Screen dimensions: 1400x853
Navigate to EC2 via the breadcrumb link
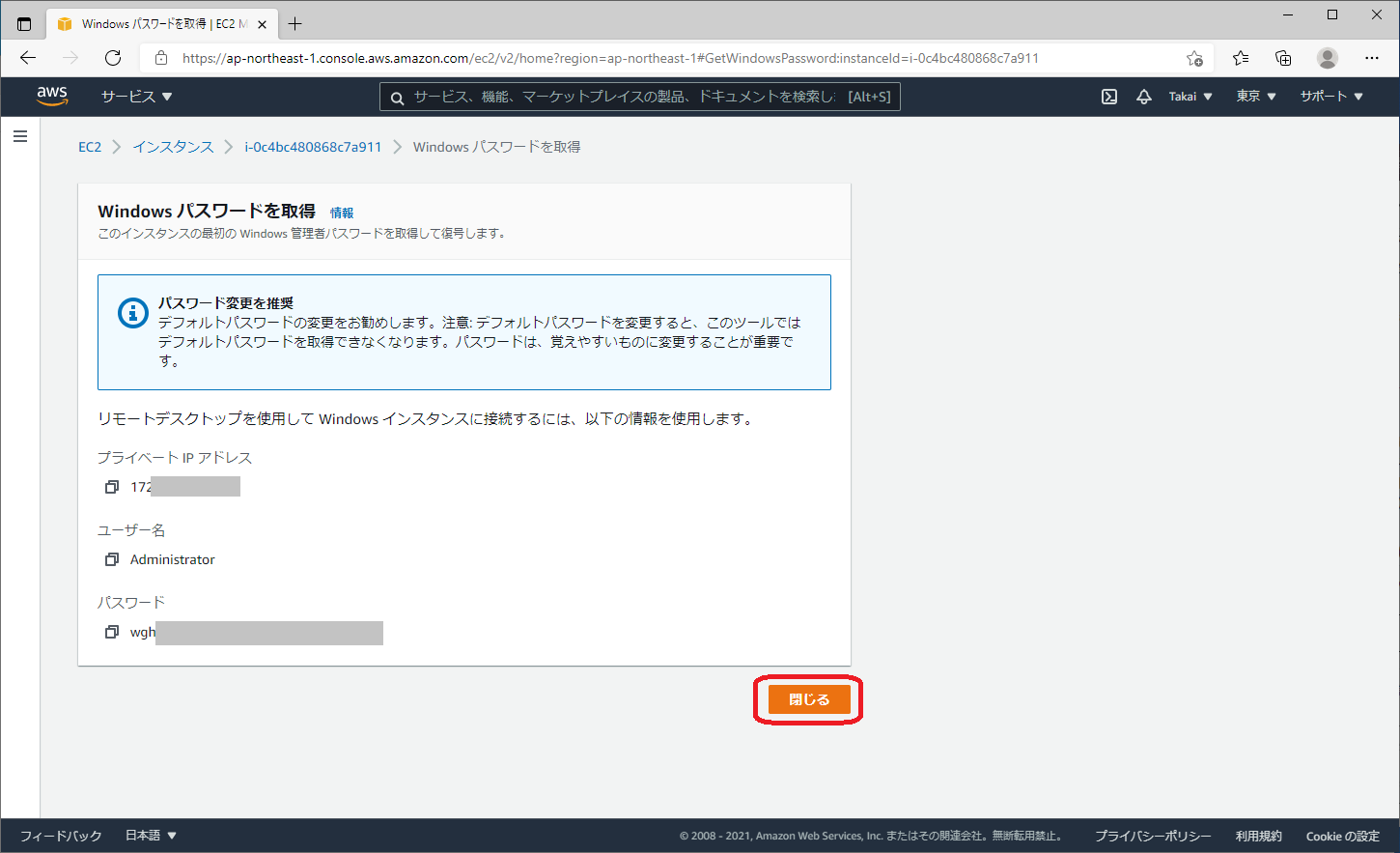pyautogui.click(x=89, y=146)
